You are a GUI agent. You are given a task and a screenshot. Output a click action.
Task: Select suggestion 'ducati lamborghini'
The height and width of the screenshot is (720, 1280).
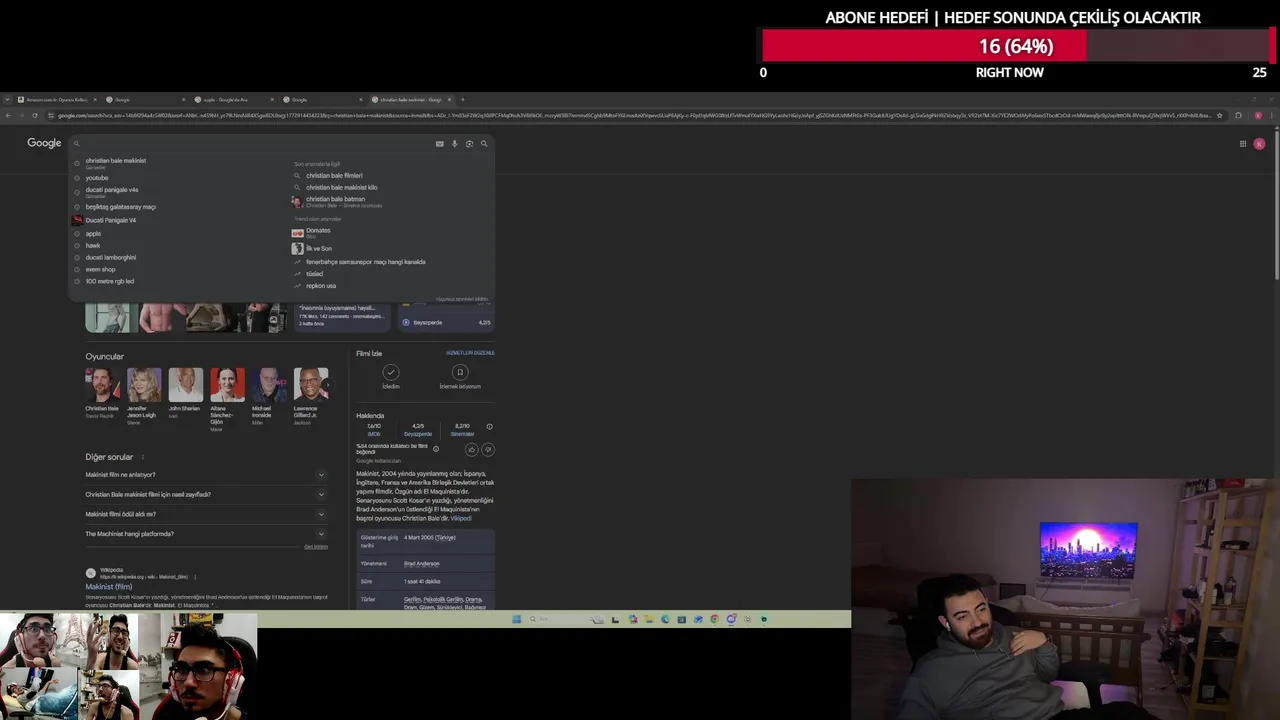[x=110, y=257]
